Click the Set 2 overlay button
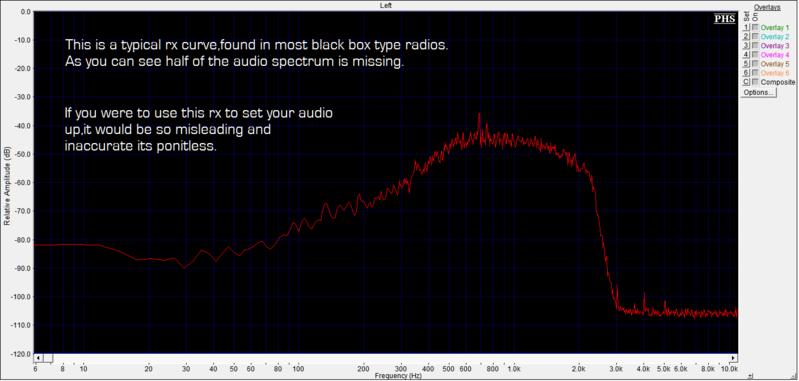 pyautogui.click(x=746, y=37)
